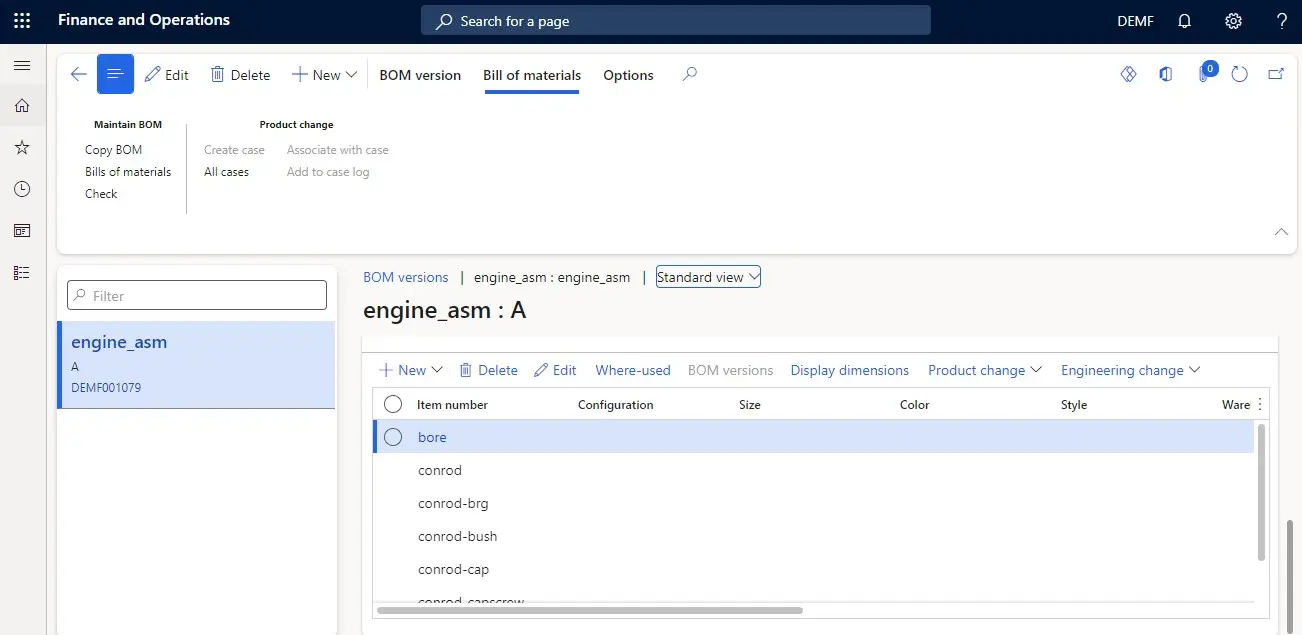Open Recent clock icon in sidebar

(x=22, y=189)
